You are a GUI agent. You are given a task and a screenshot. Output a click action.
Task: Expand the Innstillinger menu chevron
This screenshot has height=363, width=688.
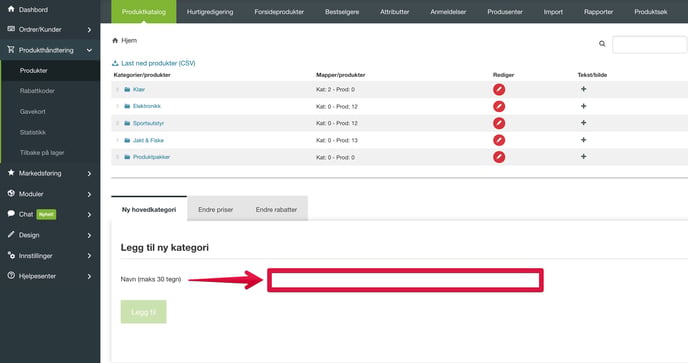(x=89, y=256)
